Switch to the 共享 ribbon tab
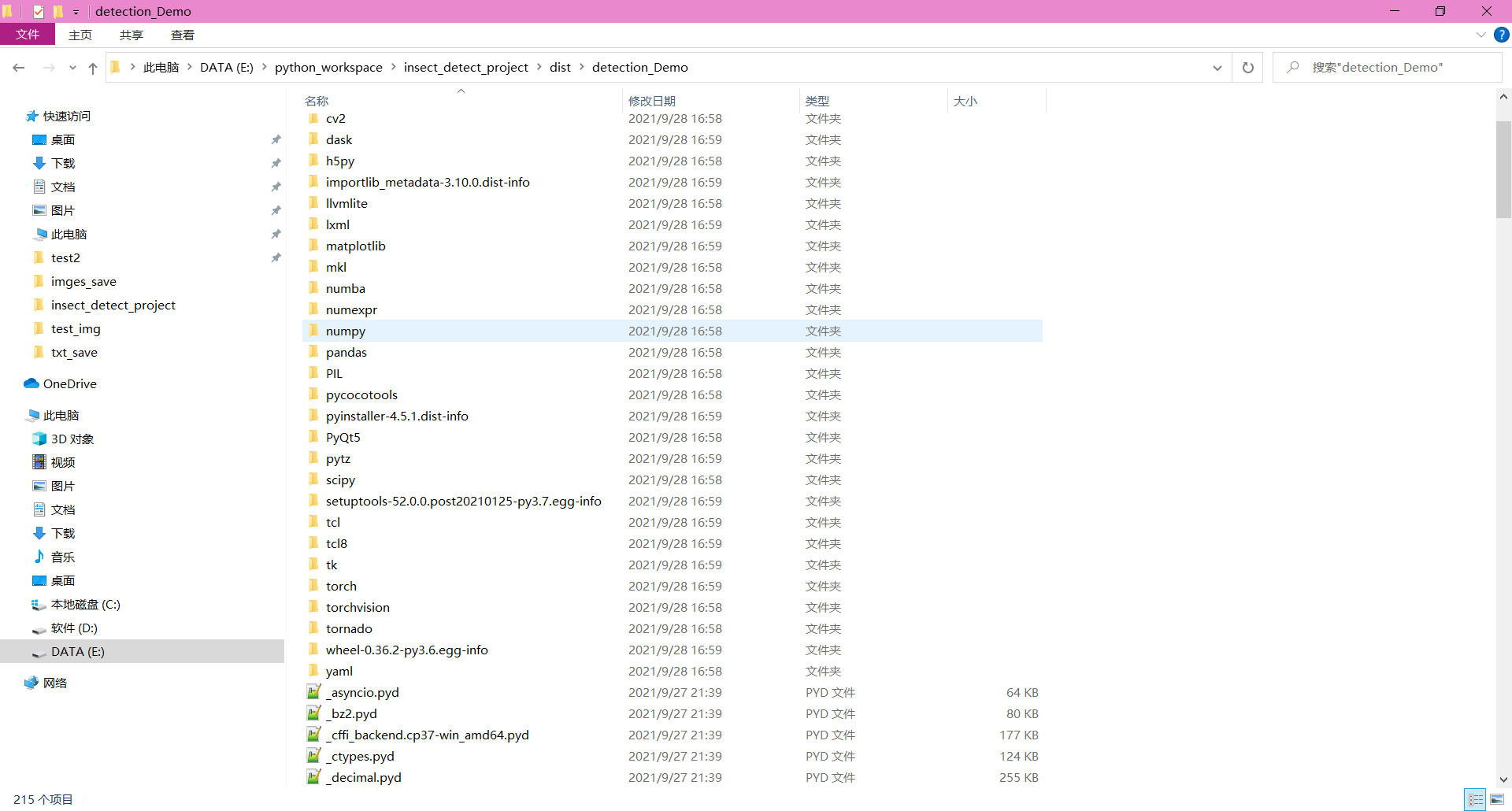Screen dimensions: 1512x811 (x=132, y=35)
